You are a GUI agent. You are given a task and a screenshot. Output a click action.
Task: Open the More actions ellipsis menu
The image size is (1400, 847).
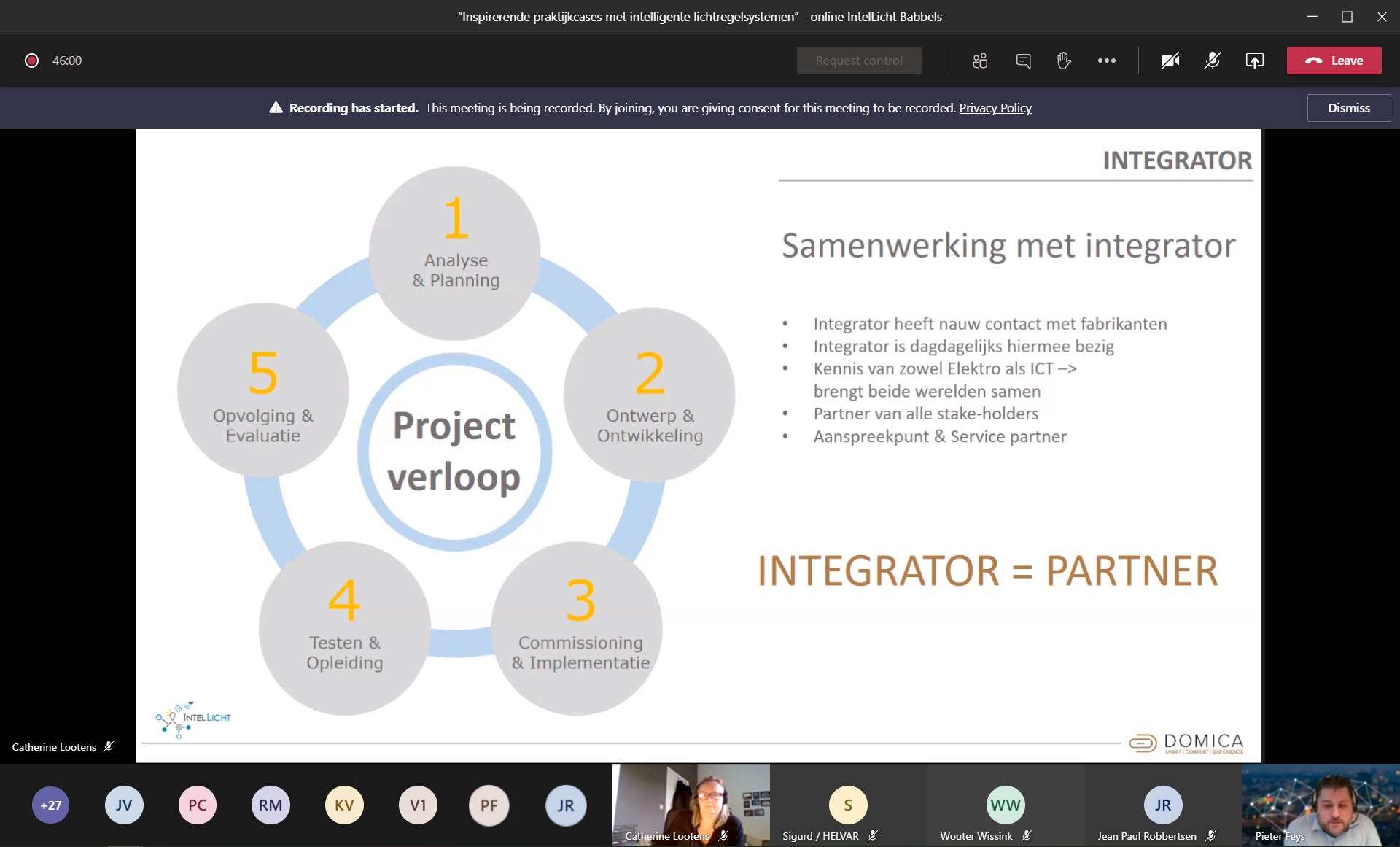(x=1106, y=61)
